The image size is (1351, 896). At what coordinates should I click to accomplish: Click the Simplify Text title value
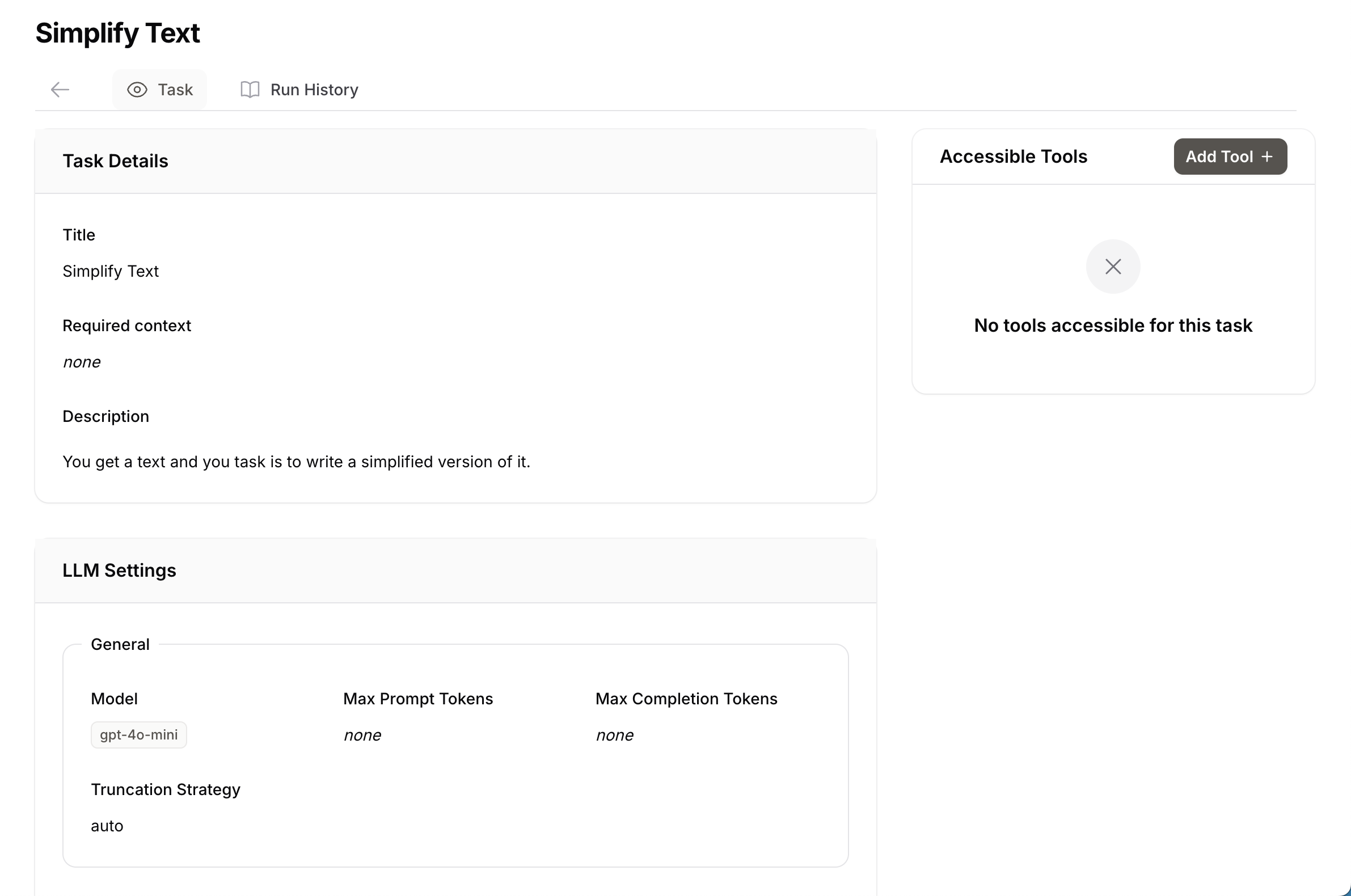[111, 271]
